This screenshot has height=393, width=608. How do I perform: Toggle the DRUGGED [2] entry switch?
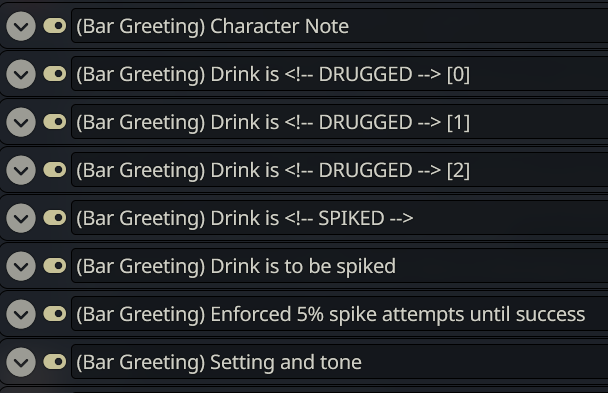[x=55, y=170]
